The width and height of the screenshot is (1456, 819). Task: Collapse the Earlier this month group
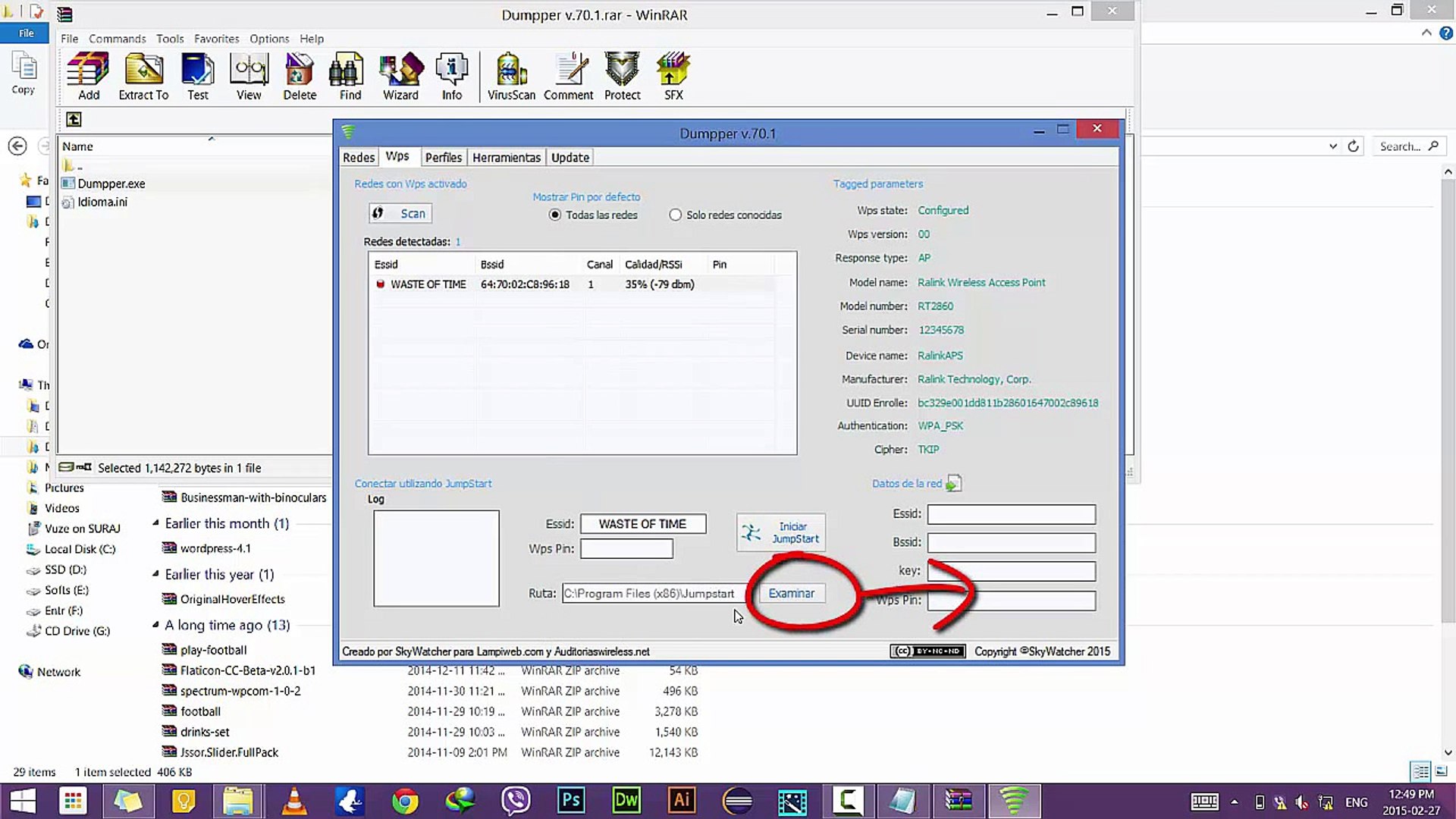[x=155, y=522]
